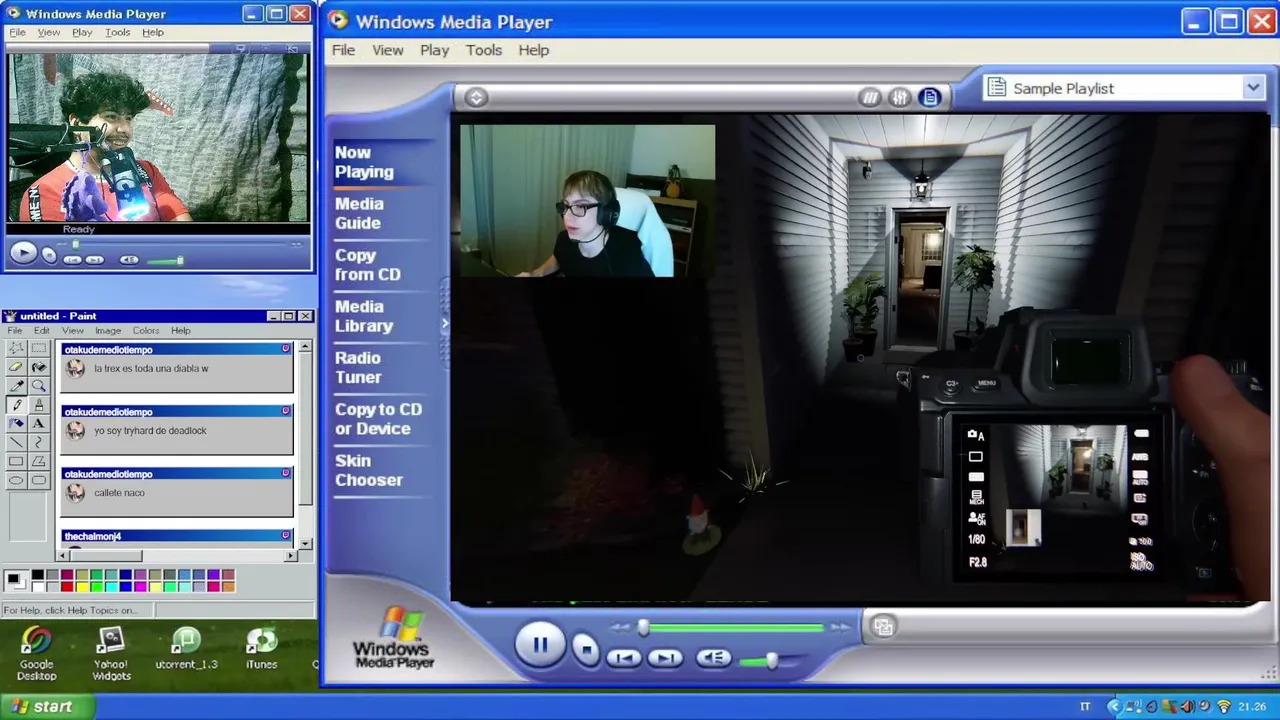
Task: Choose the Rectangle shape tool in Paint
Action: [16, 462]
